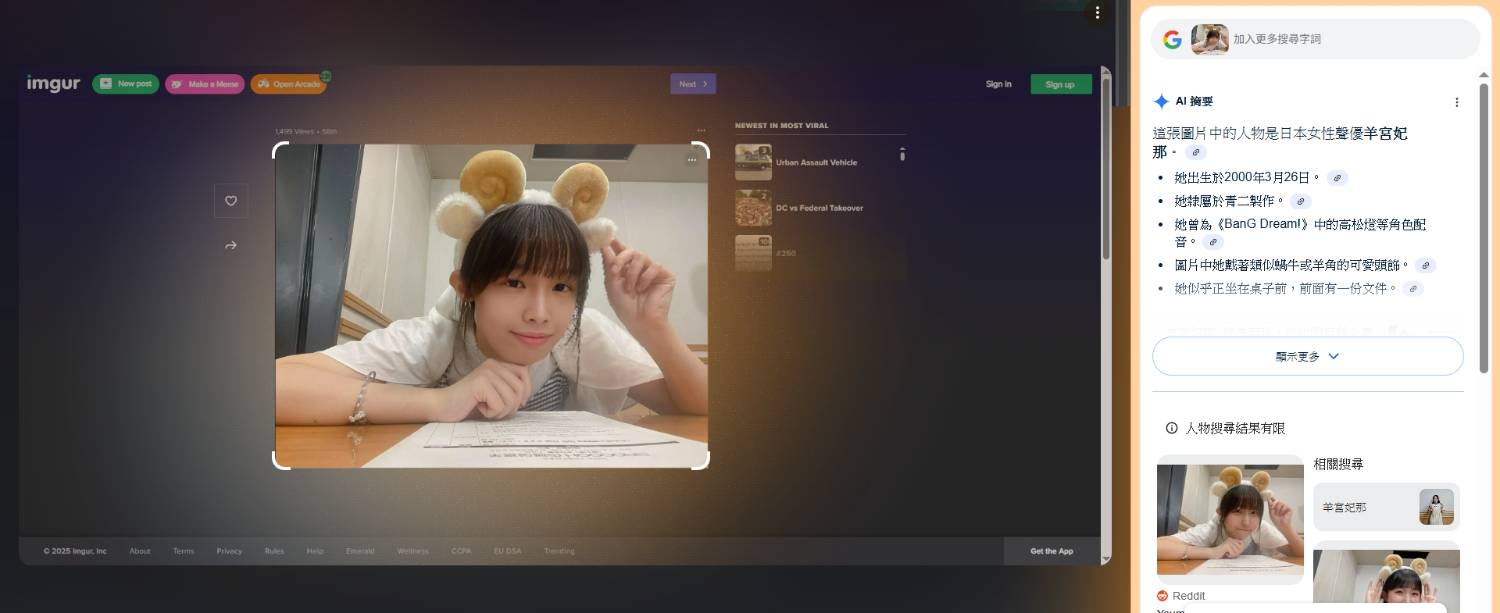Open source link icon after the 2000年3月26日 line

click(x=1337, y=178)
